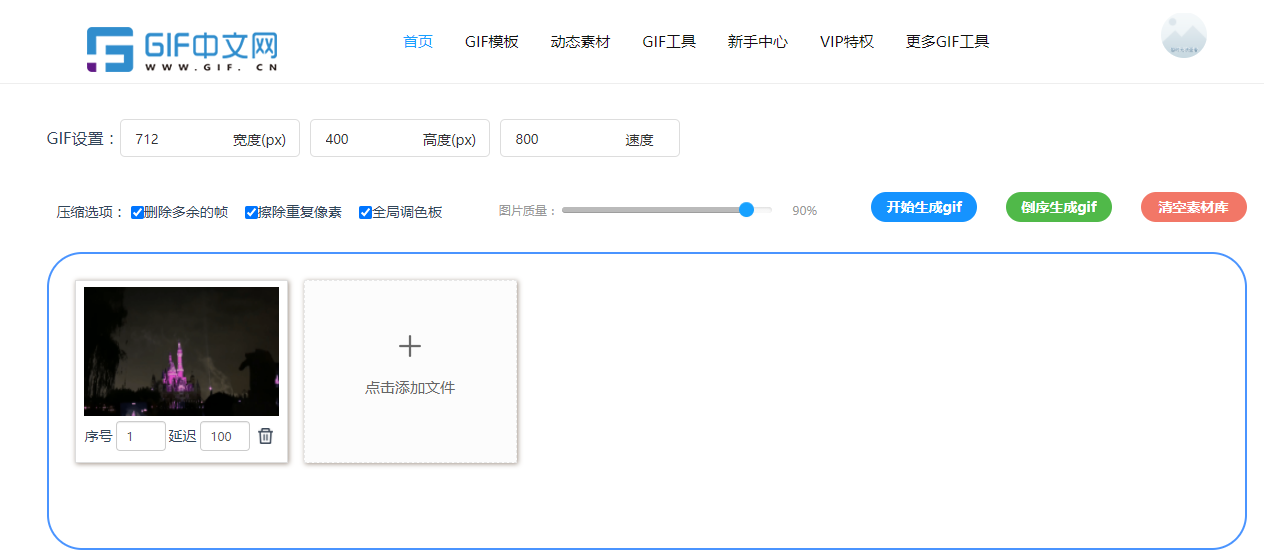Viewport: 1264px width, 560px height.
Task: Select the castle frame thumbnail
Action: click(182, 351)
